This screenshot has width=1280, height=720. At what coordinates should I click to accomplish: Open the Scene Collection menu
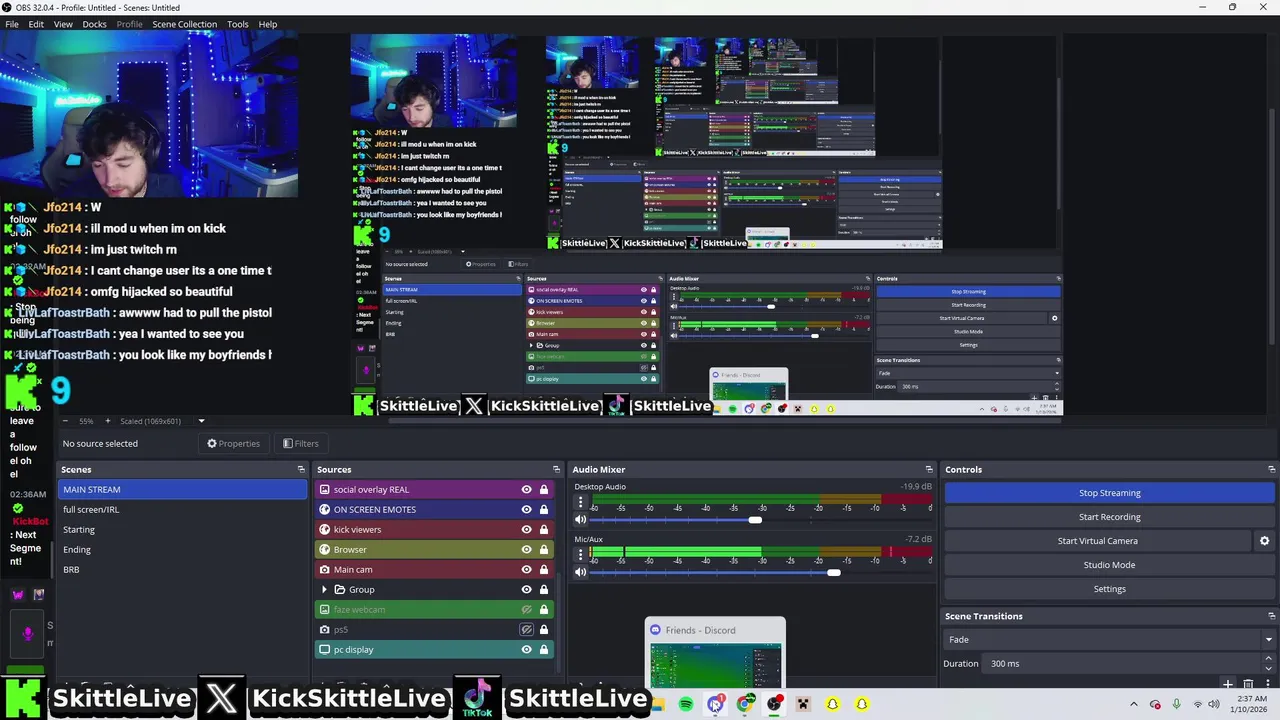(x=184, y=24)
